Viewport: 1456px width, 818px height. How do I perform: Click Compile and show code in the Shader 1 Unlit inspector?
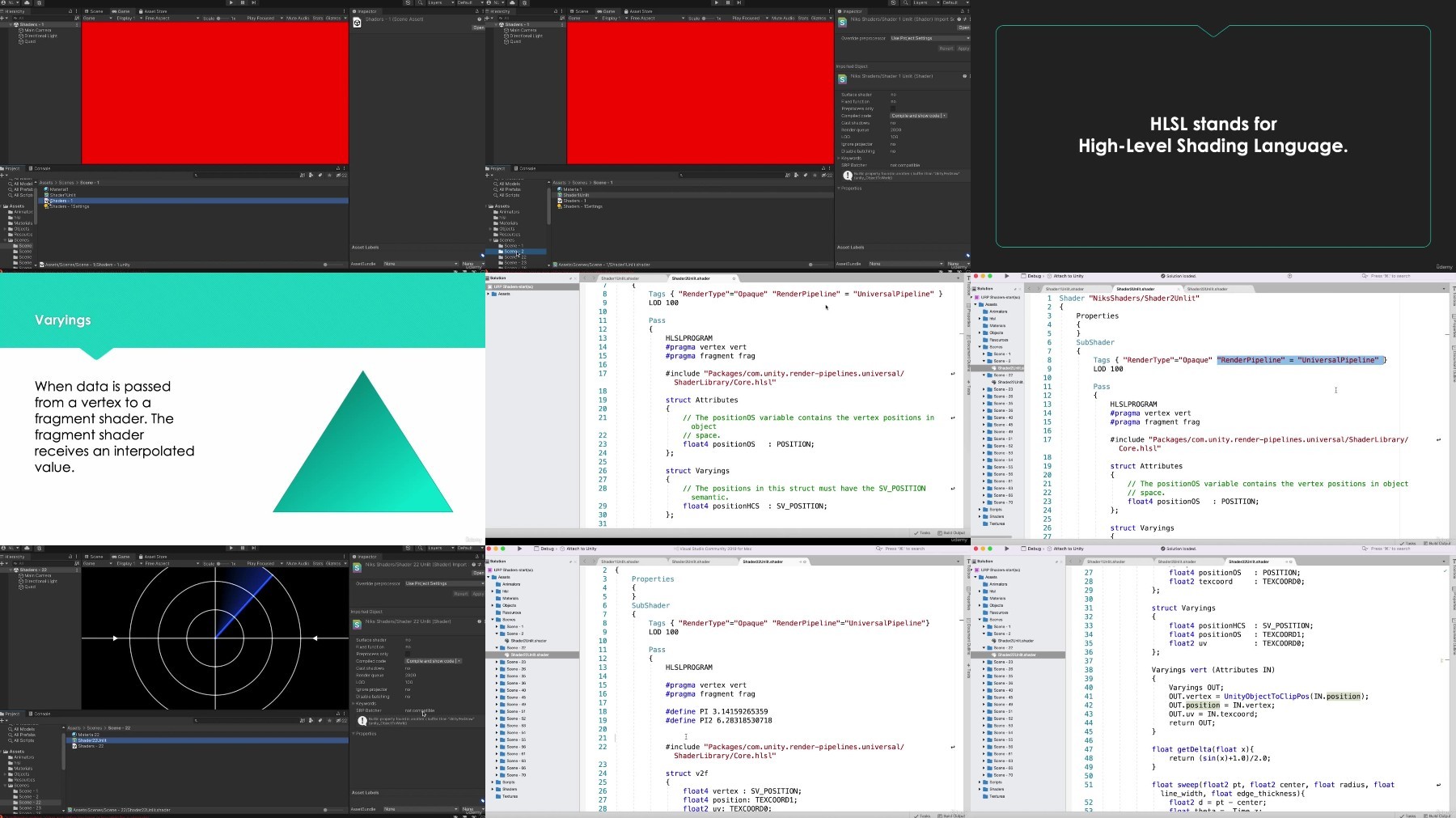click(x=919, y=116)
